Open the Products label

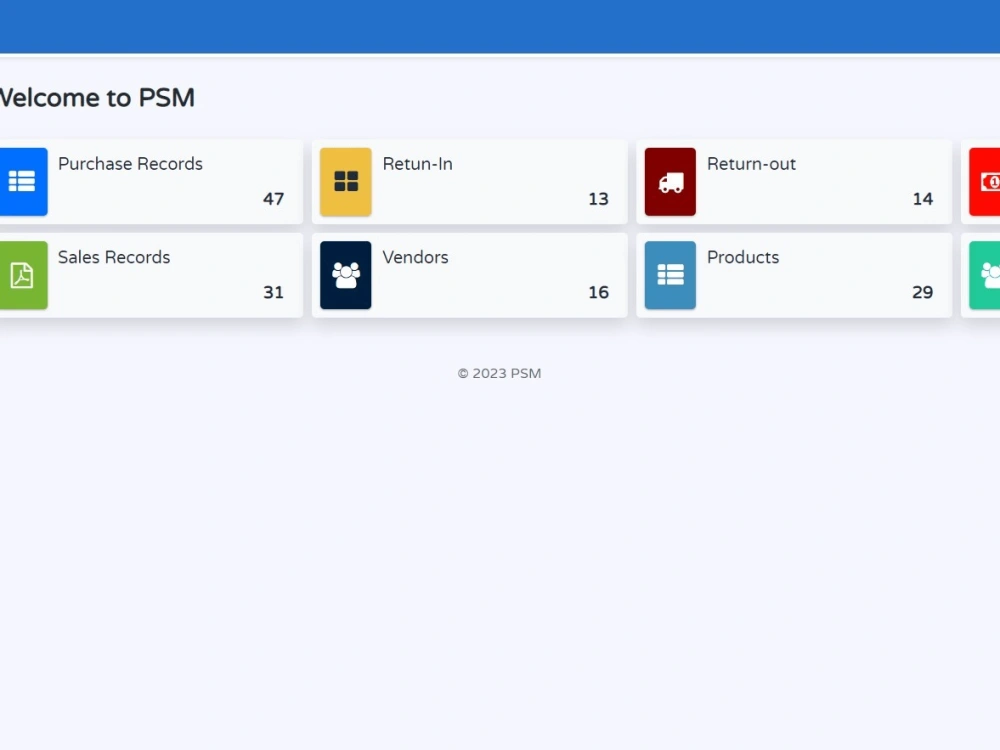(x=743, y=257)
